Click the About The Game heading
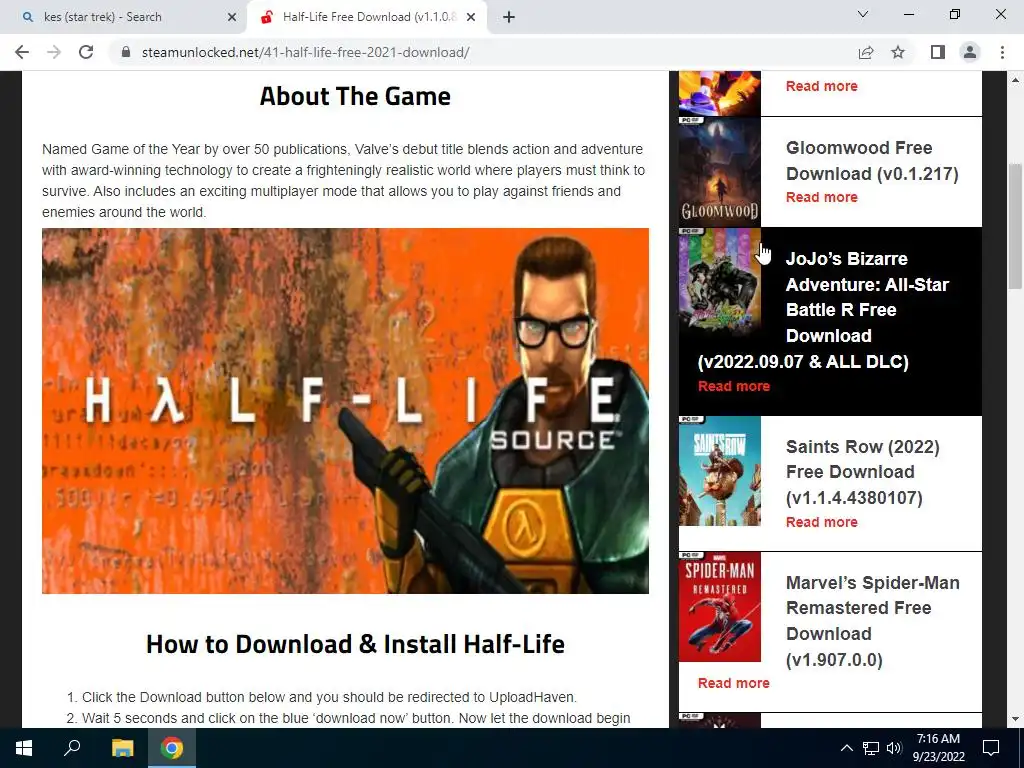The width and height of the screenshot is (1024, 768). click(355, 96)
